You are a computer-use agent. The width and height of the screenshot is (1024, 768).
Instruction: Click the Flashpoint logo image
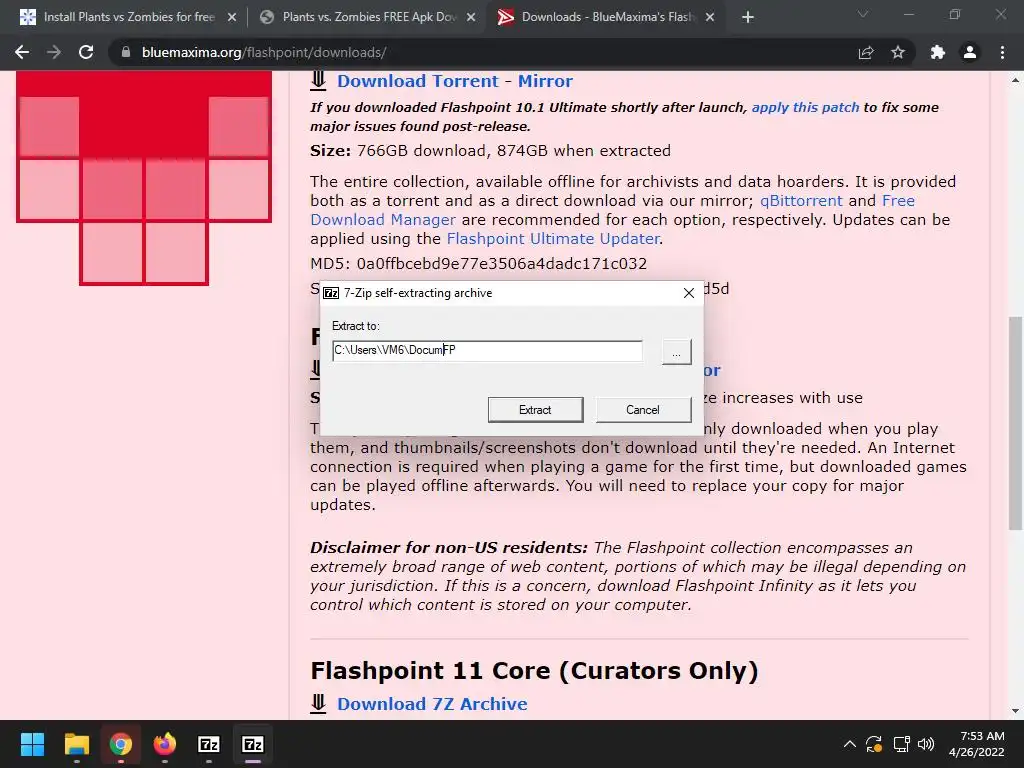144,178
